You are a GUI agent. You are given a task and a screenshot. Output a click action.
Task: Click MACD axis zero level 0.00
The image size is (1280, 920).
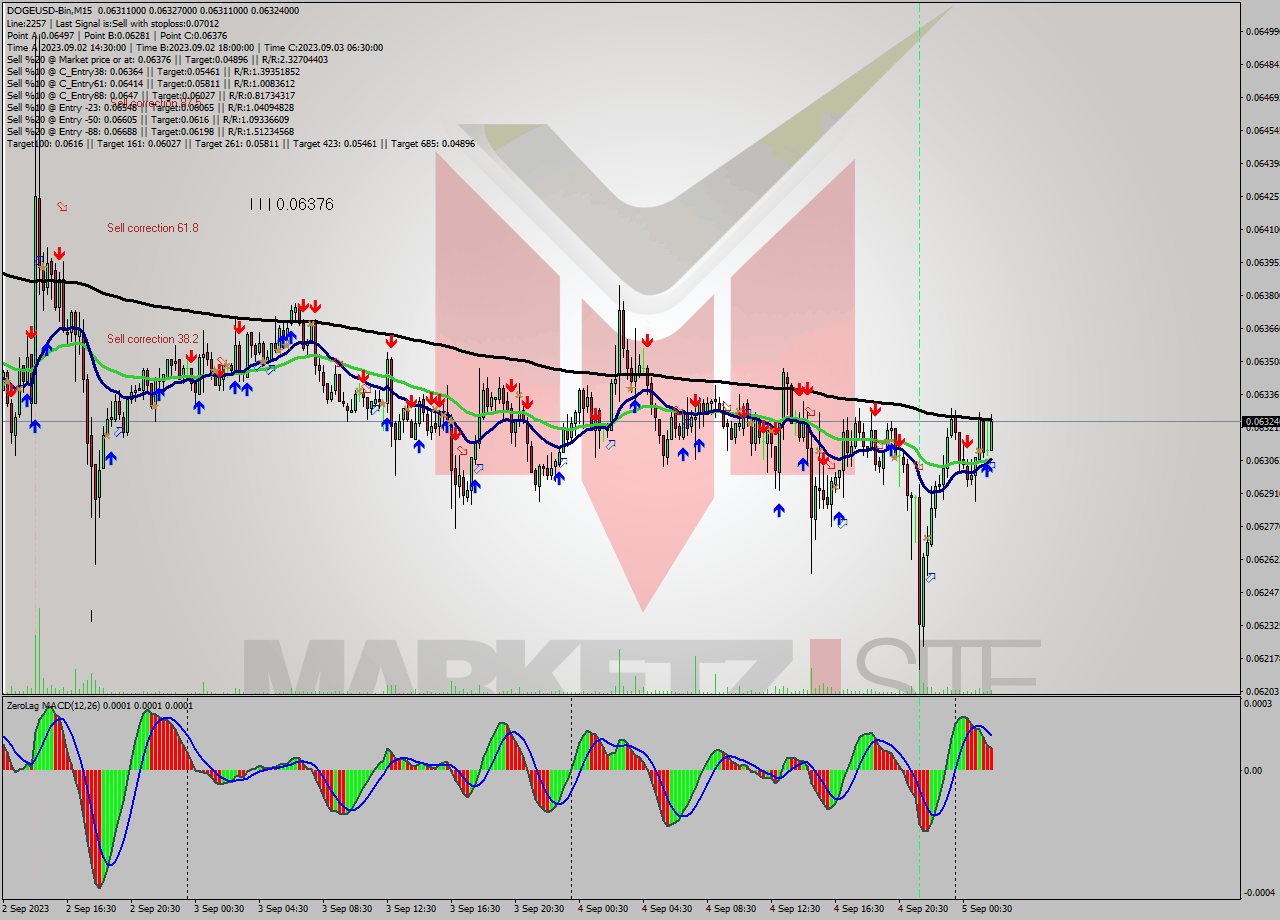[x=1255, y=770]
